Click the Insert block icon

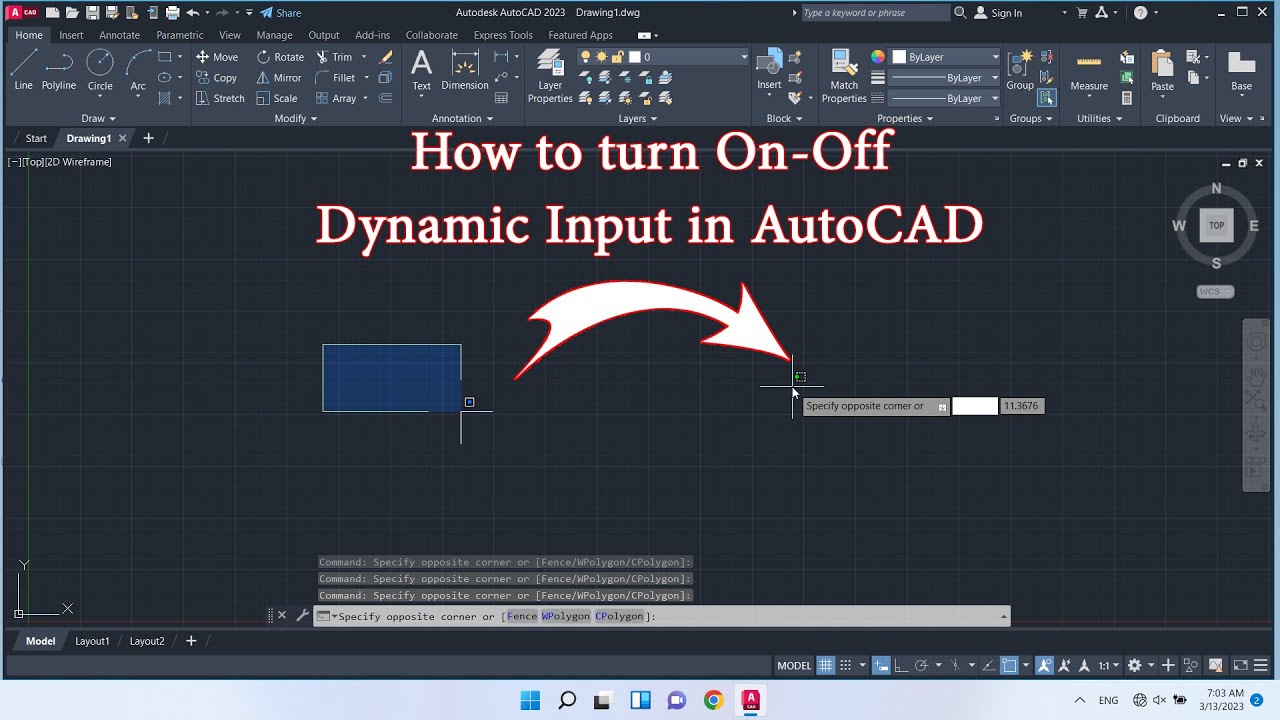pyautogui.click(x=769, y=70)
